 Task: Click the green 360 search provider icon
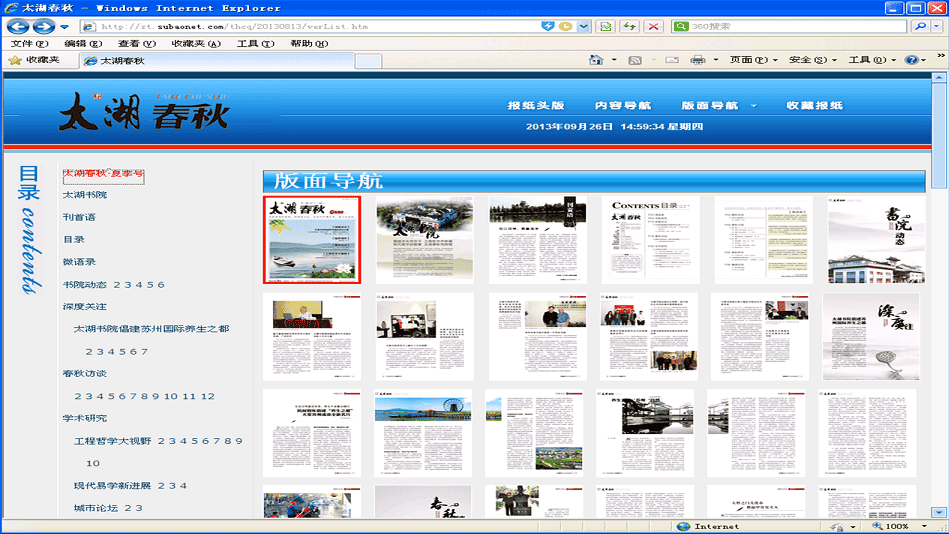click(681, 27)
